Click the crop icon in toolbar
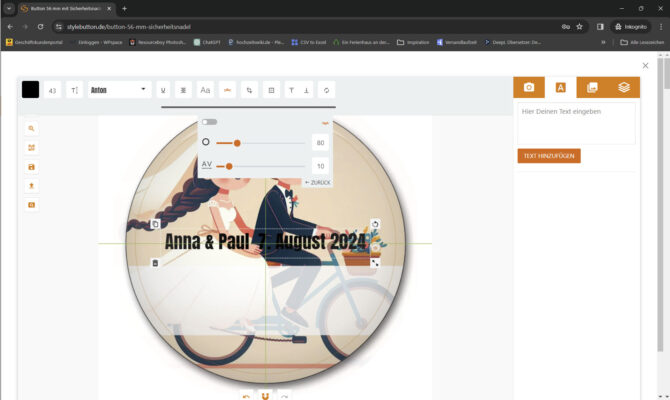Image resolution: width=670 pixels, height=400 pixels. [x=250, y=90]
